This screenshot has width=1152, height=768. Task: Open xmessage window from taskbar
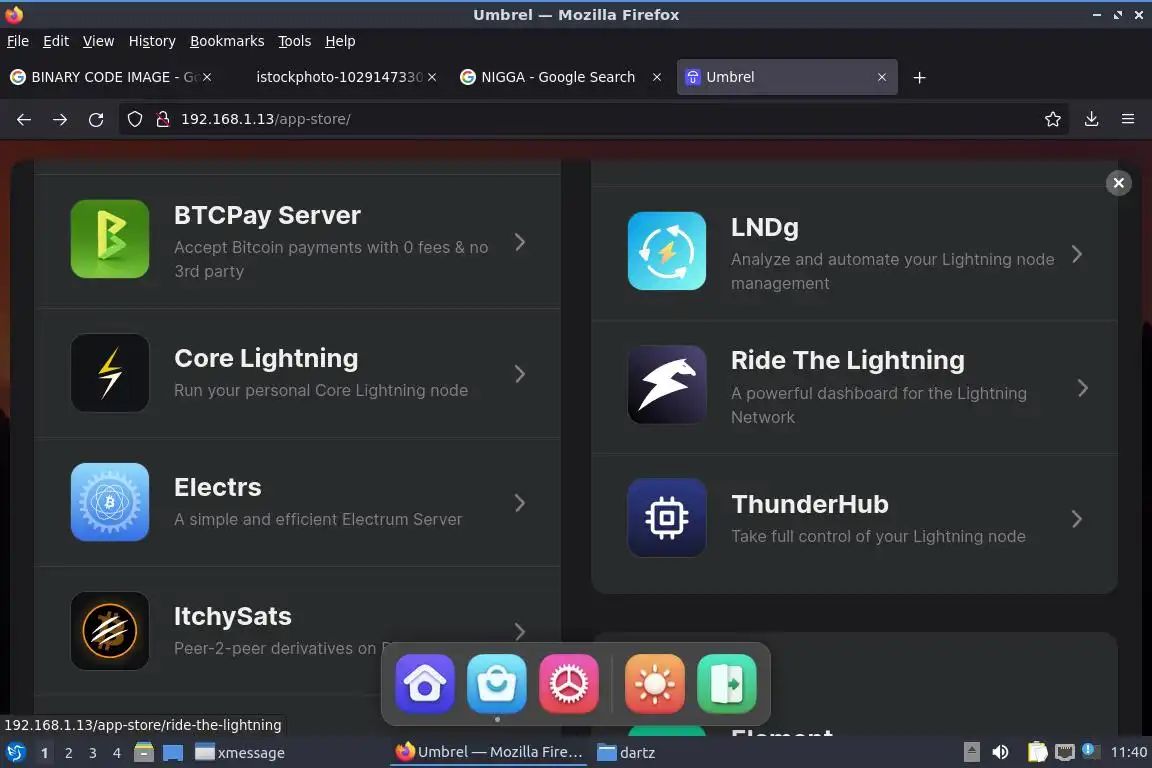click(240, 753)
